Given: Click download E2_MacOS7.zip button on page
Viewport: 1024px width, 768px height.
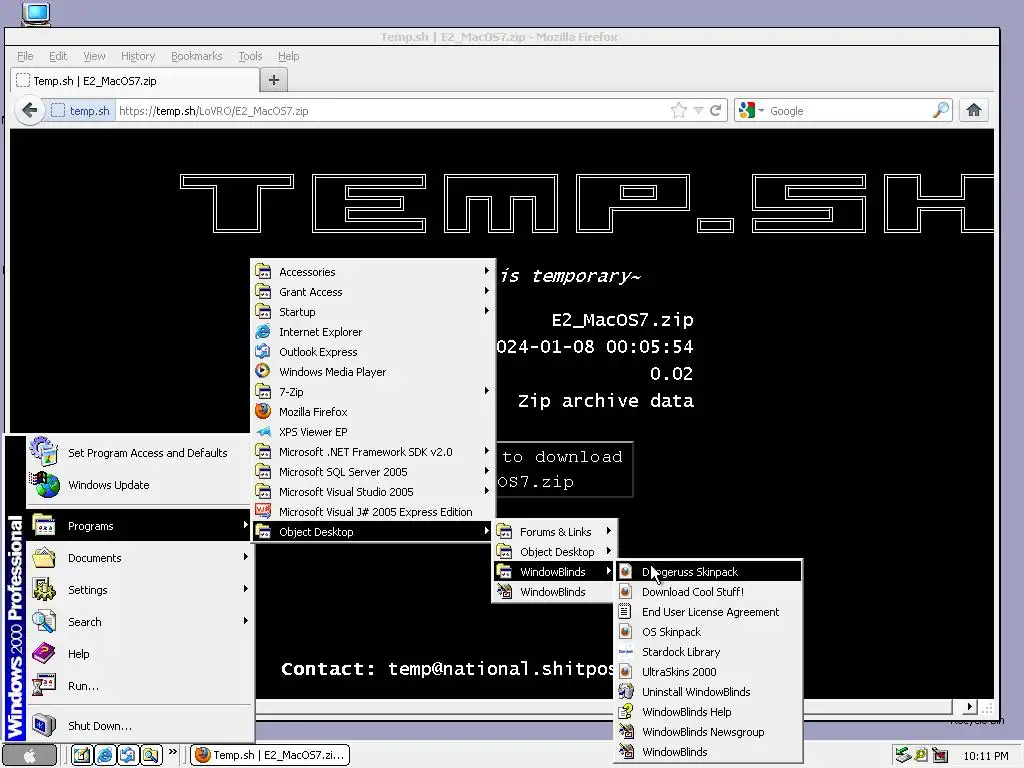Looking at the screenshot, I should [564, 470].
